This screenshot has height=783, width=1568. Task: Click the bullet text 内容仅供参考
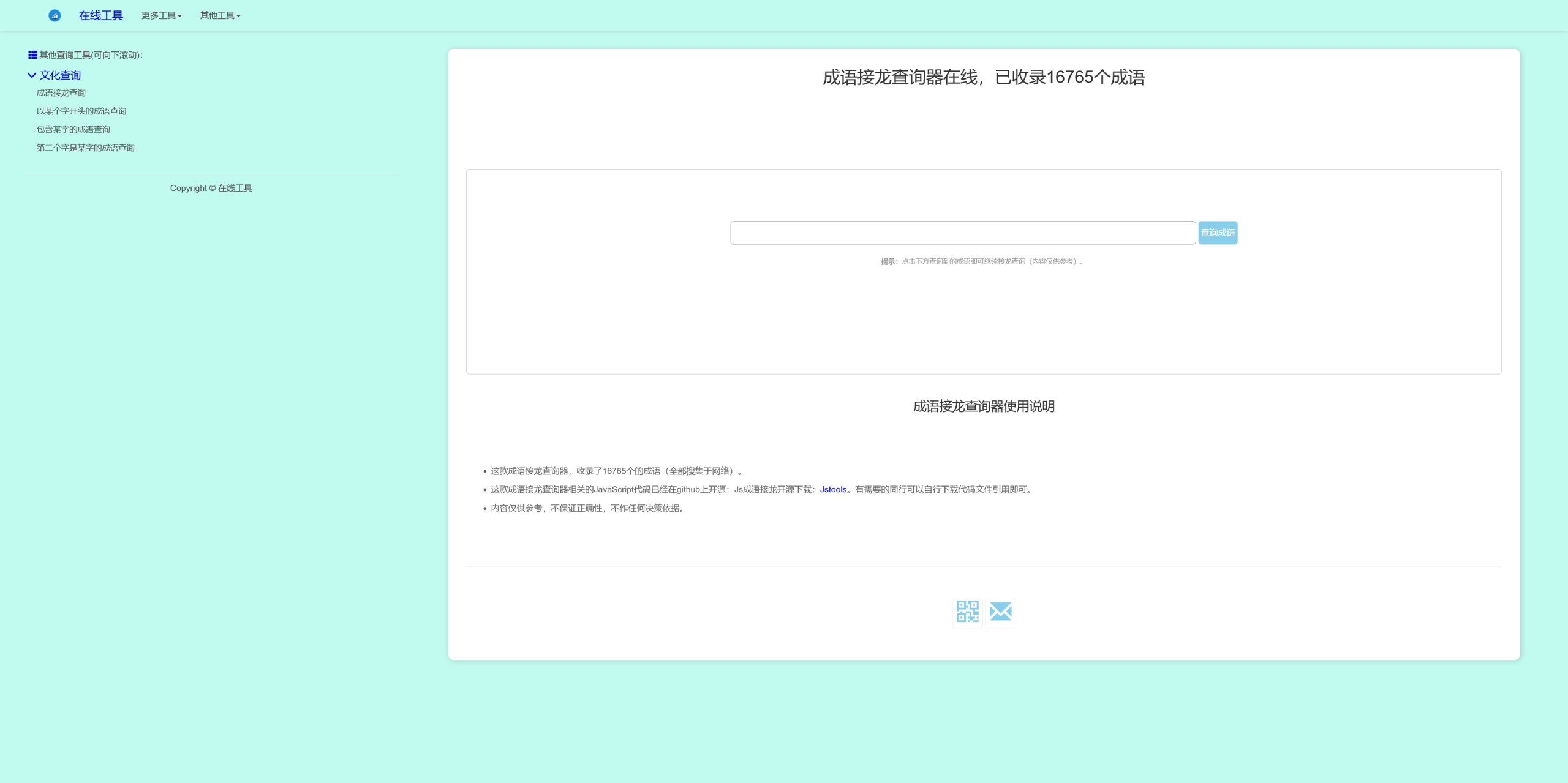(x=588, y=509)
